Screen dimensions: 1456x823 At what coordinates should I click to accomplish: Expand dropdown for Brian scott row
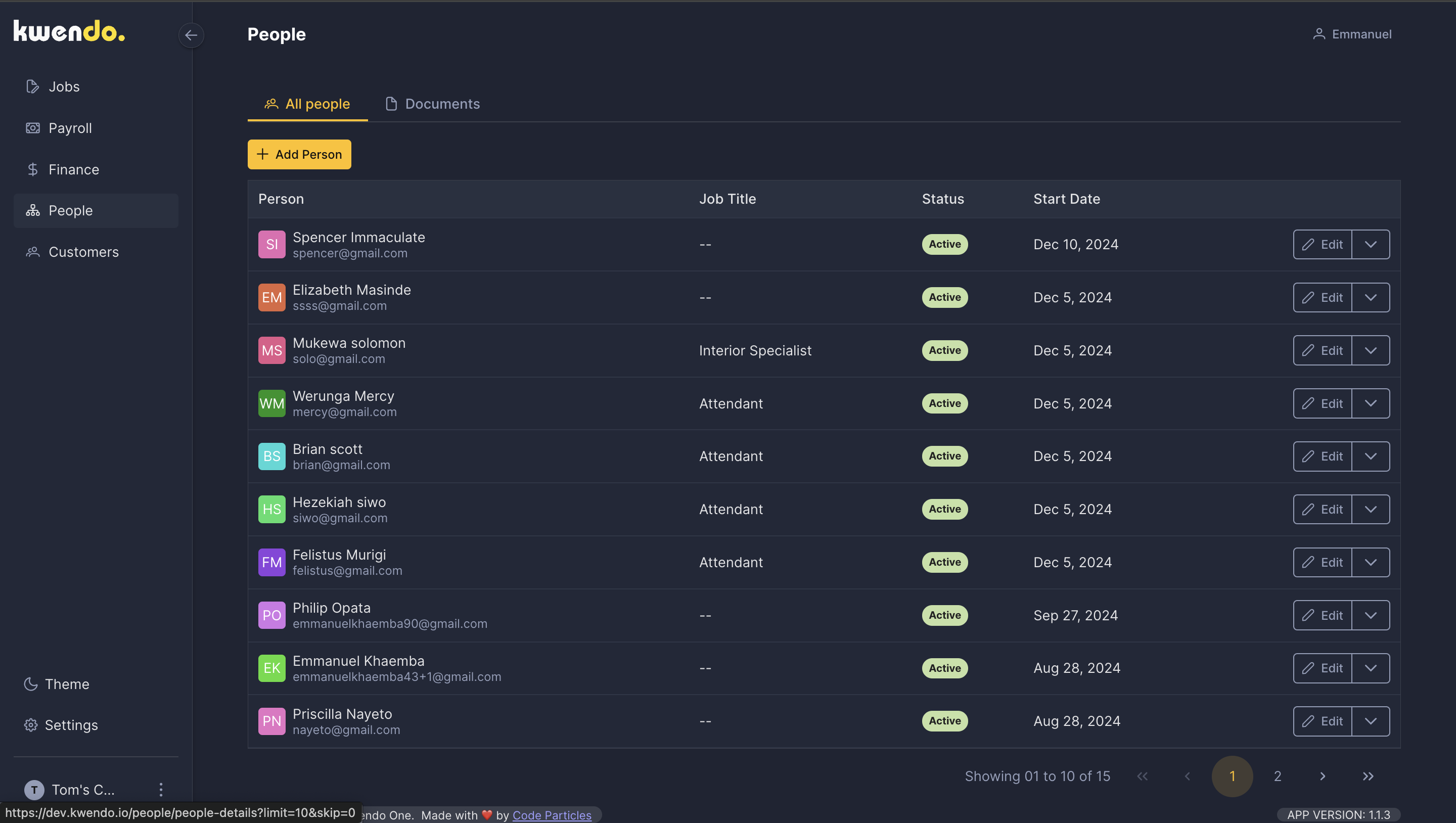pos(1371,456)
